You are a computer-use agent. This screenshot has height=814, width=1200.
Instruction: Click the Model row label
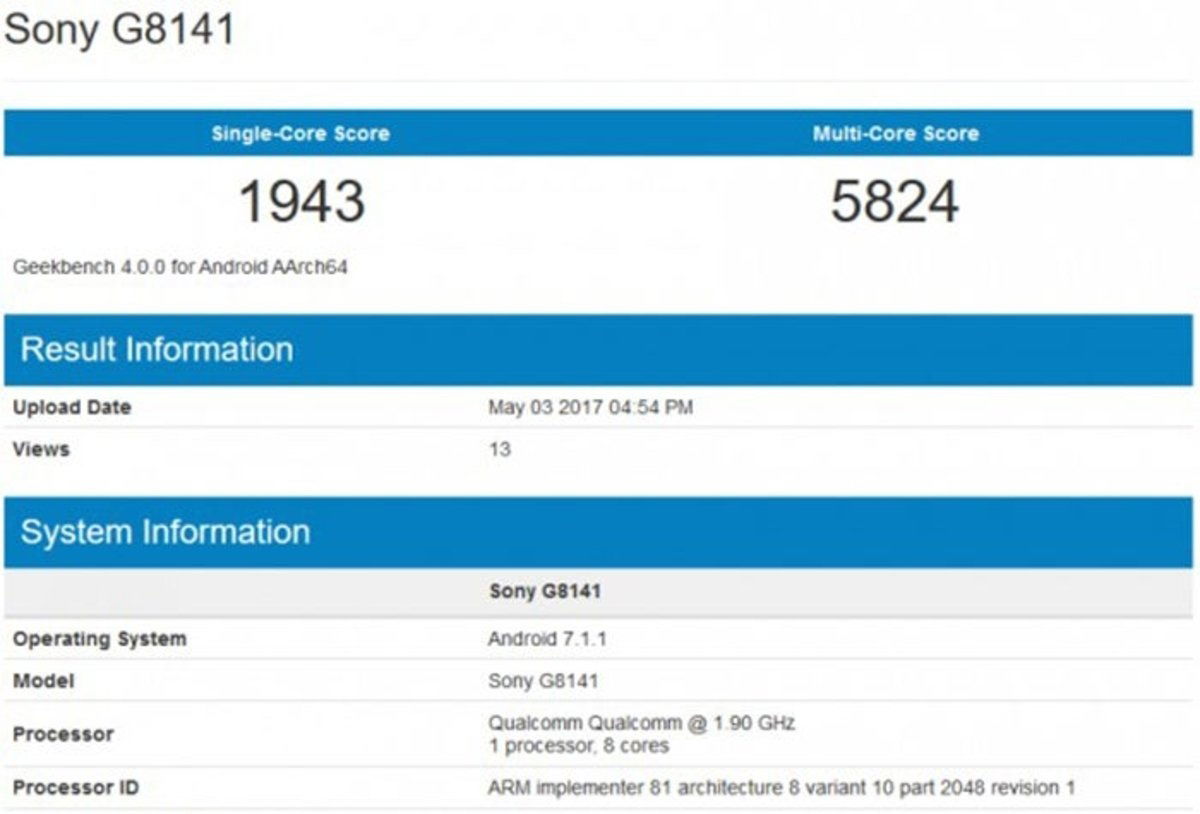click(x=43, y=681)
